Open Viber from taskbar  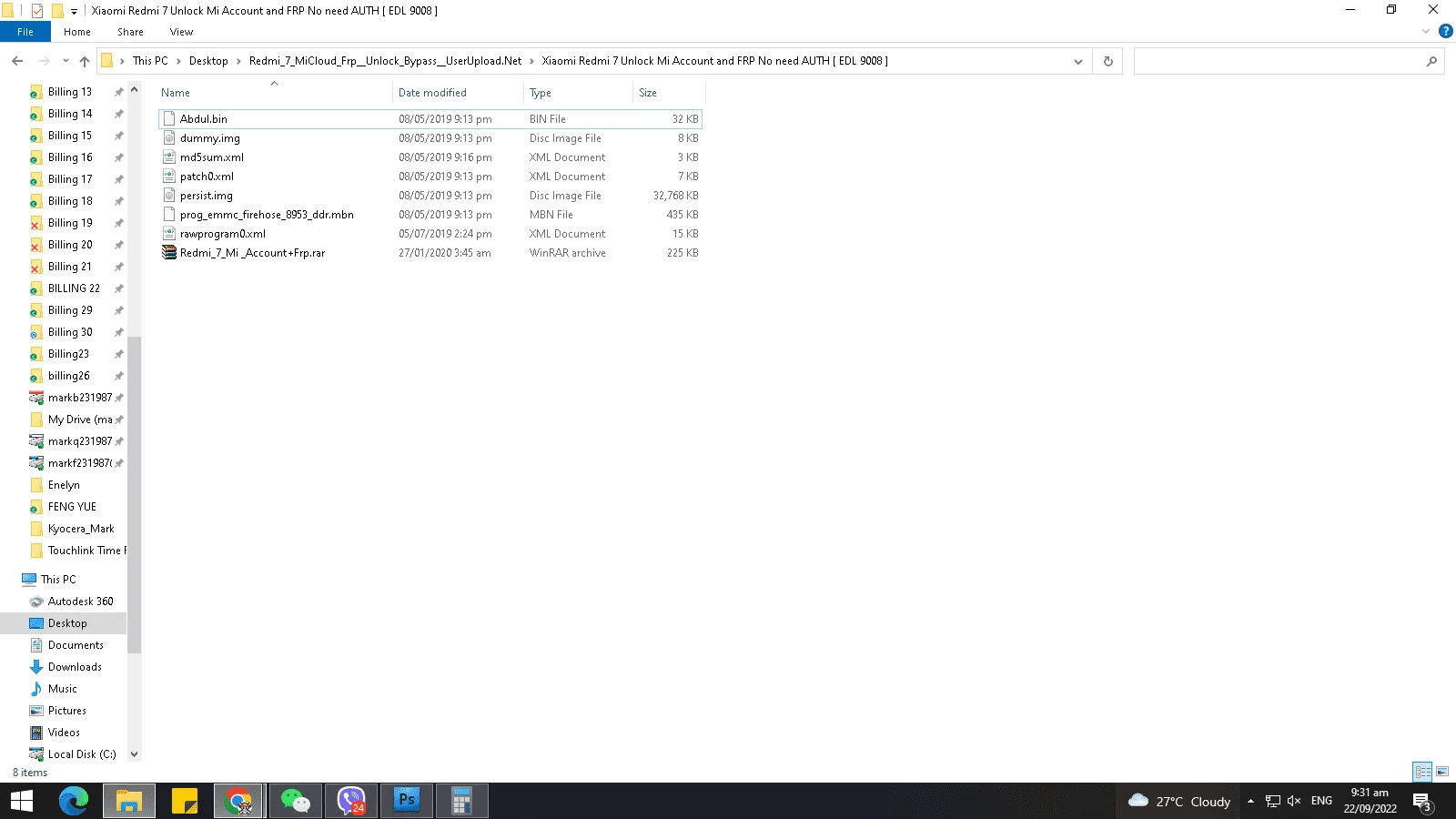point(351,801)
